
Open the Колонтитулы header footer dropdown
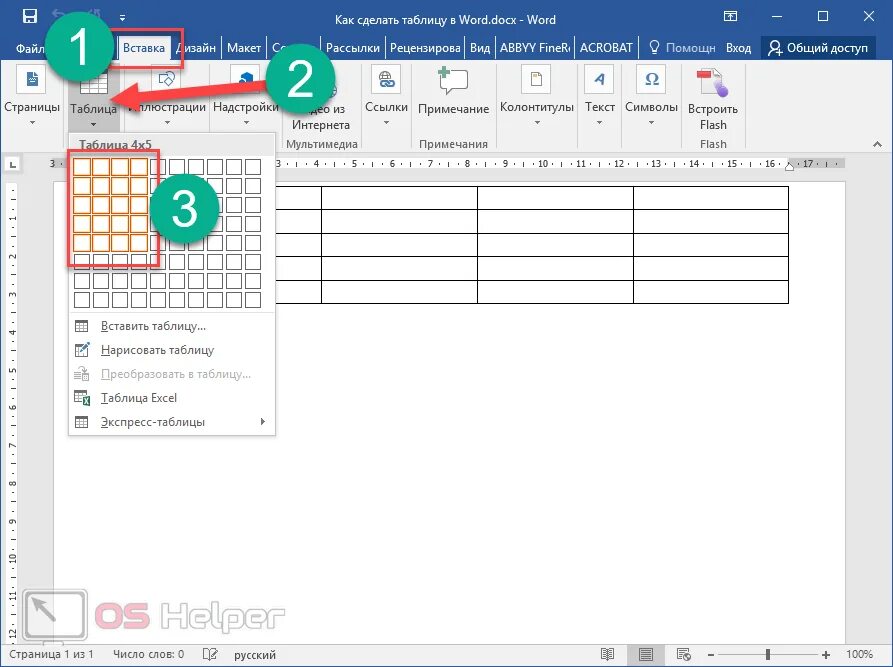536,97
